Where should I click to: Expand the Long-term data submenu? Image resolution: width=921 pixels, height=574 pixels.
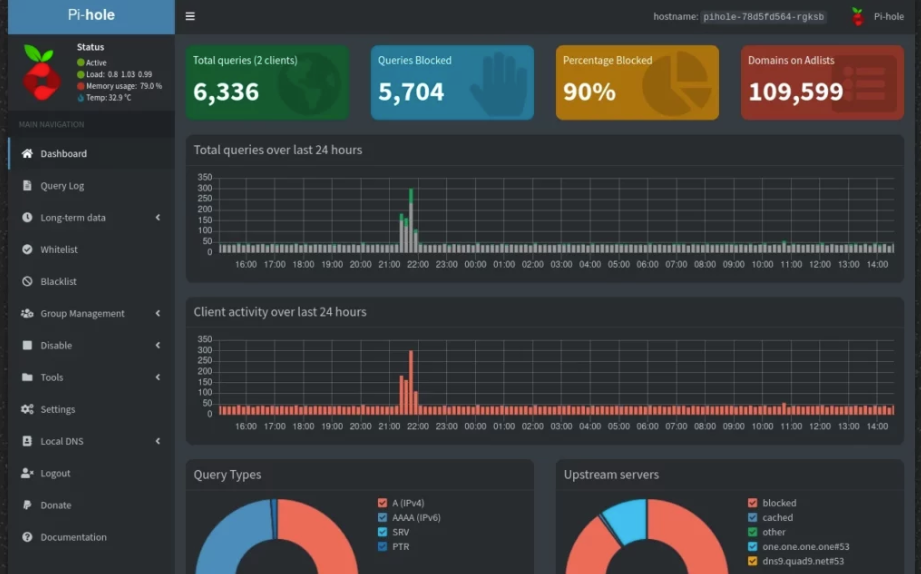tap(157, 218)
